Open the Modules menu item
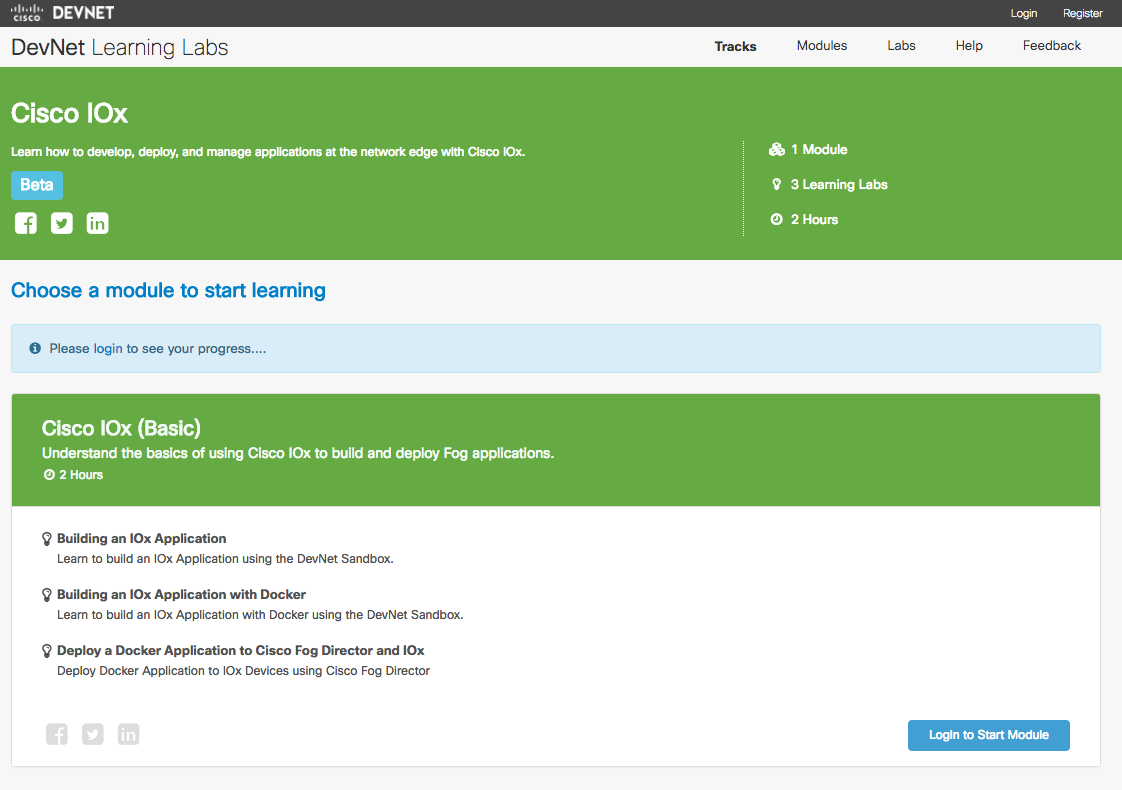Viewport: 1122px width, 790px height. (x=821, y=46)
